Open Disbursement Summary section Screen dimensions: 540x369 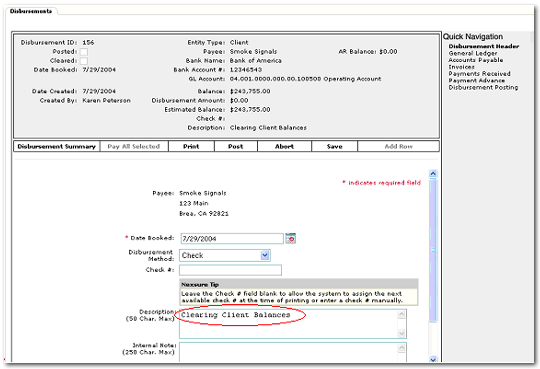[56, 146]
